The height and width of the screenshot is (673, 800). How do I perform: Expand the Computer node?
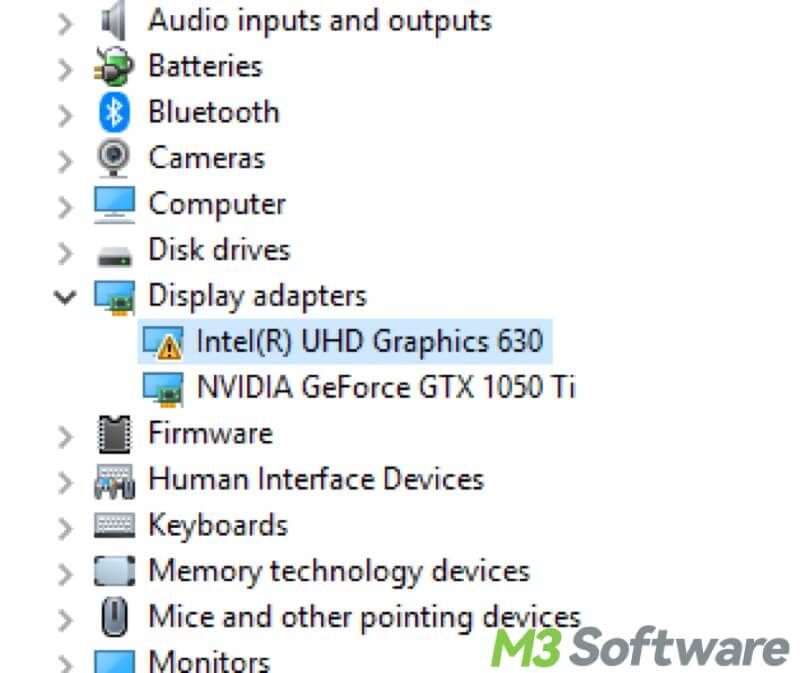click(x=65, y=208)
